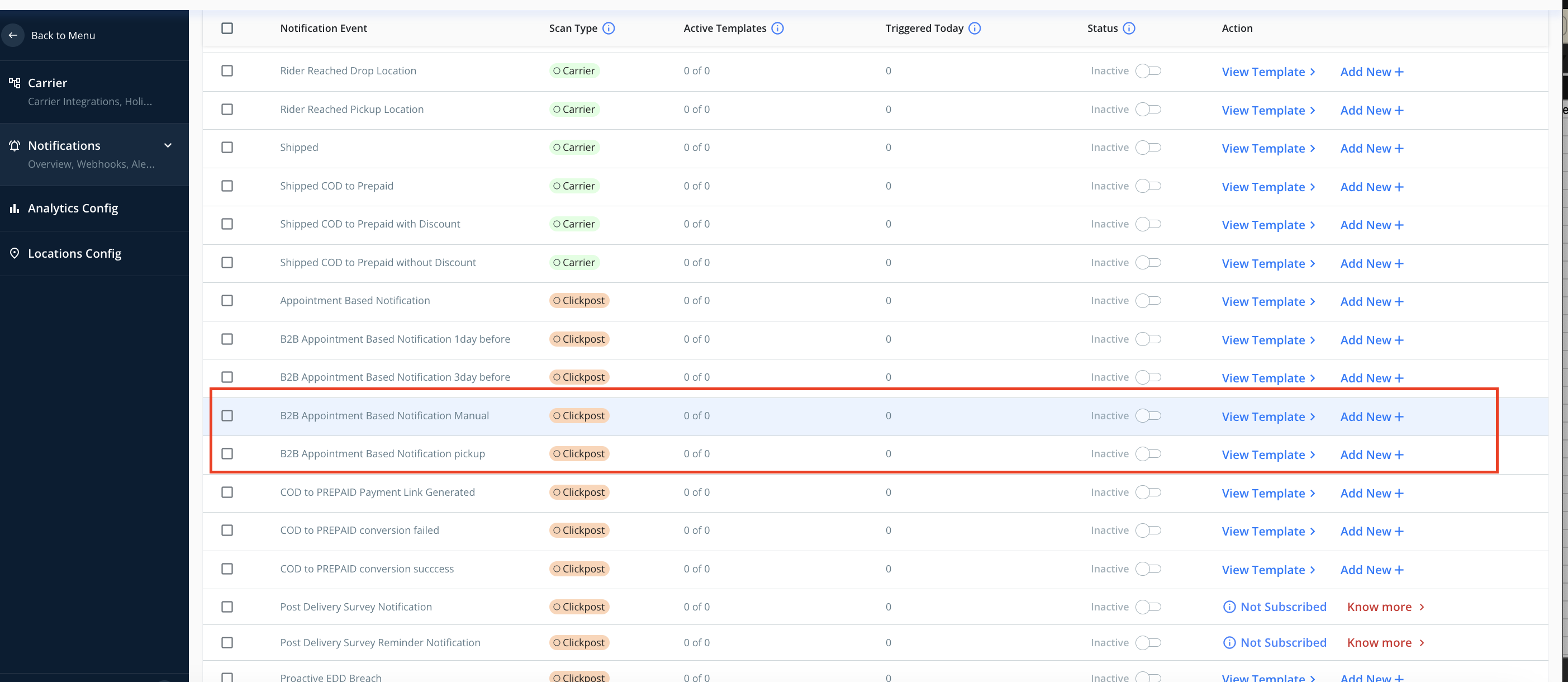Screen dimensions: 1568x682
Task: Click info icon next to Scan Type
Action: (609, 28)
